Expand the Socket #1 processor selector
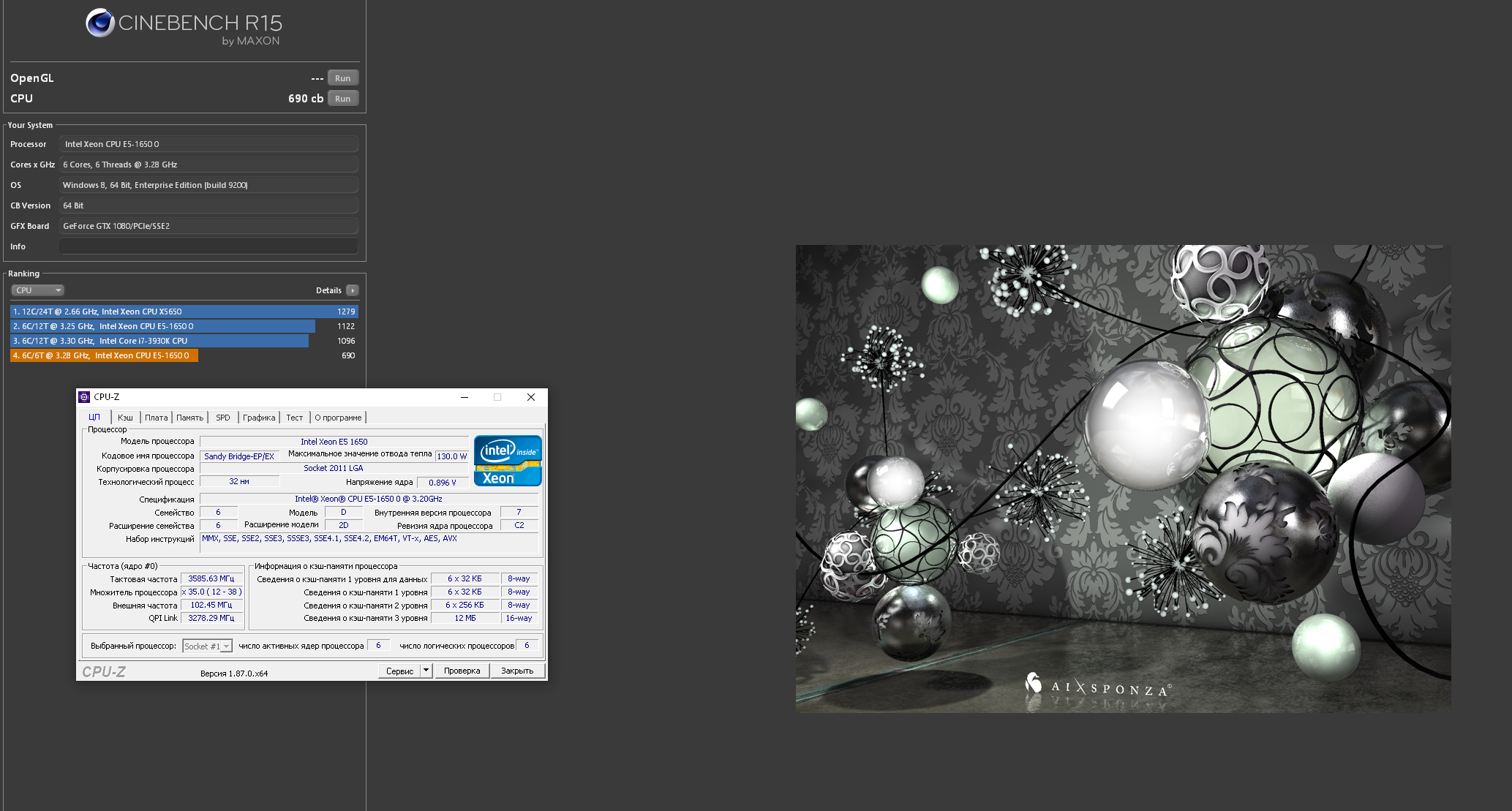Viewport: 1512px width, 811px height. coord(226,646)
